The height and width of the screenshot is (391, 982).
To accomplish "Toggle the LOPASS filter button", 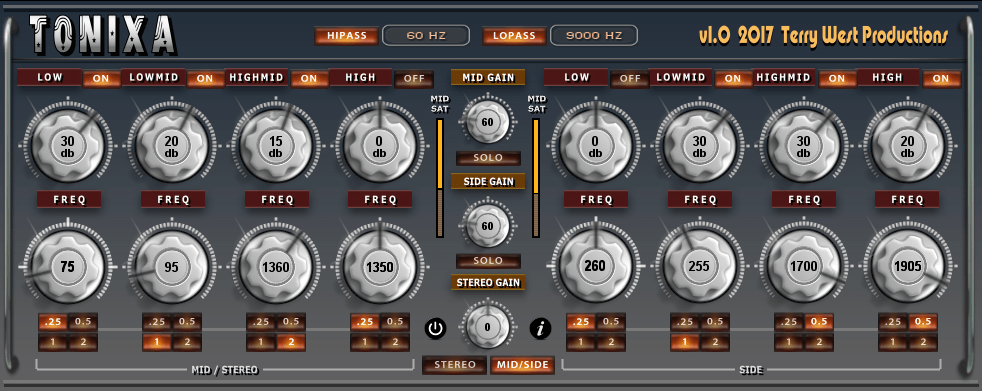I will coord(514,36).
